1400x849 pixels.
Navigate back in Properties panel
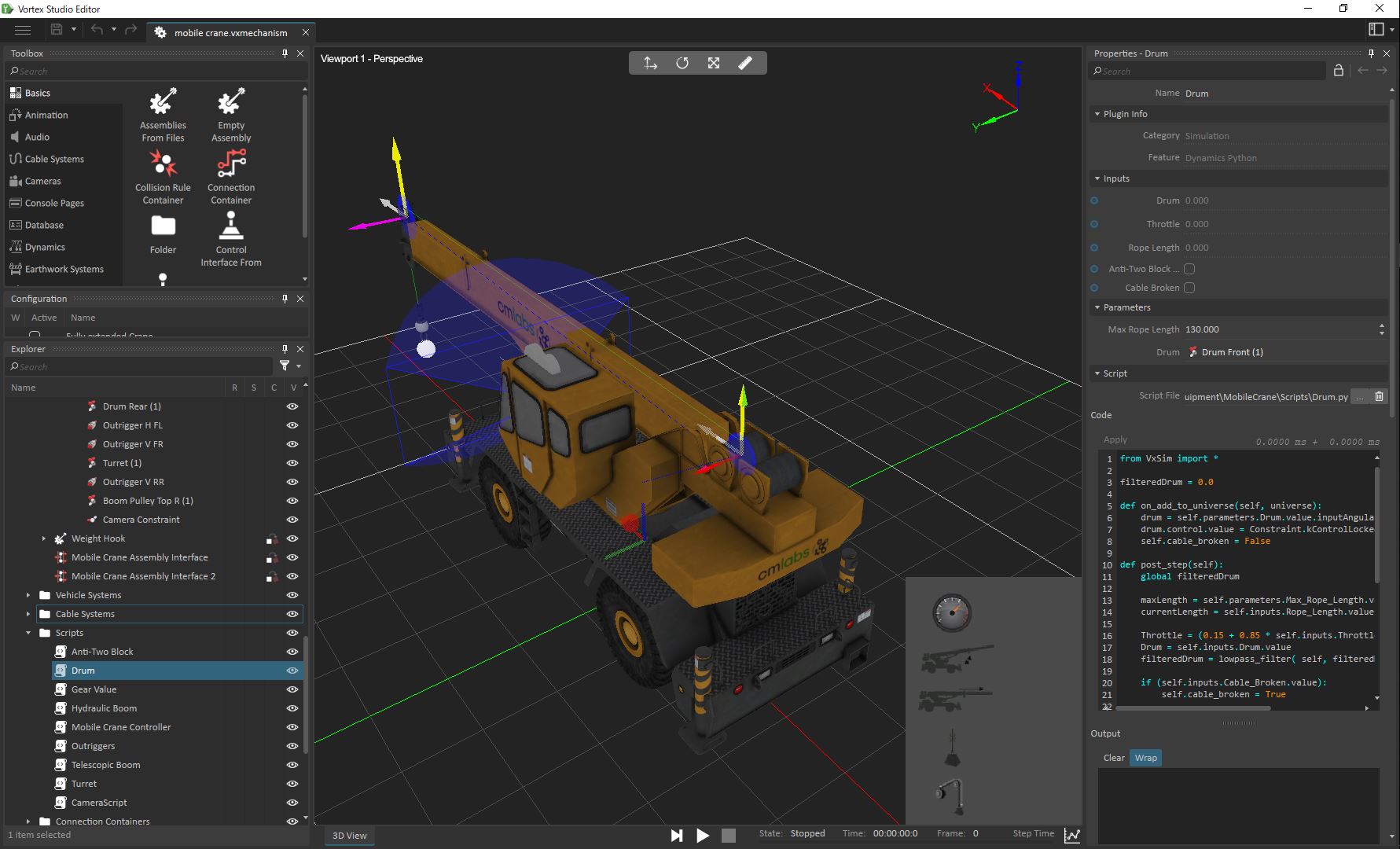(x=1363, y=71)
